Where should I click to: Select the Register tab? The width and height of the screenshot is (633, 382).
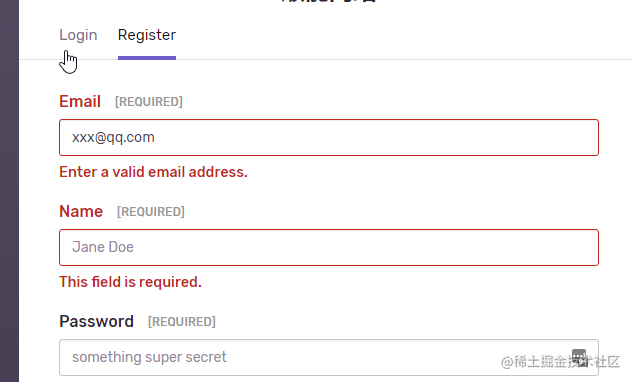(x=147, y=35)
